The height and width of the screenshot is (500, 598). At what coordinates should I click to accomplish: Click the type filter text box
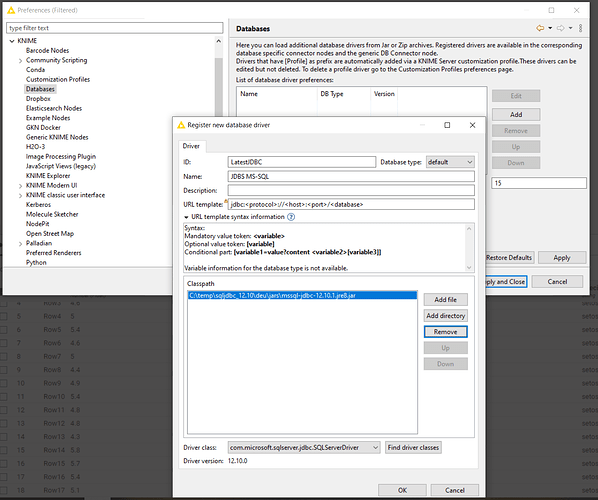tap(115, 28)
